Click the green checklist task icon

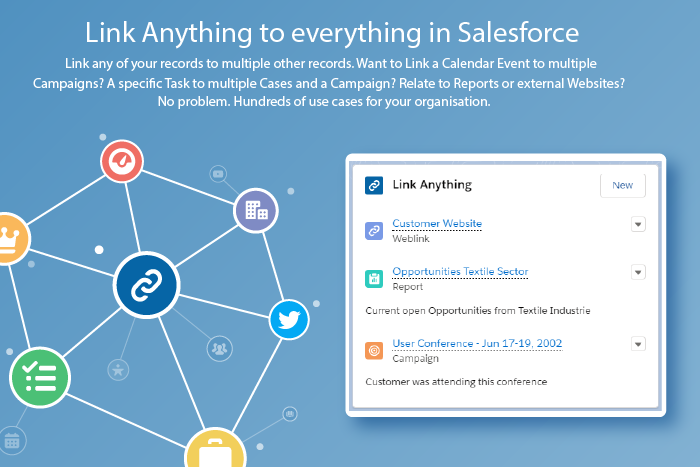click(40, 378)
